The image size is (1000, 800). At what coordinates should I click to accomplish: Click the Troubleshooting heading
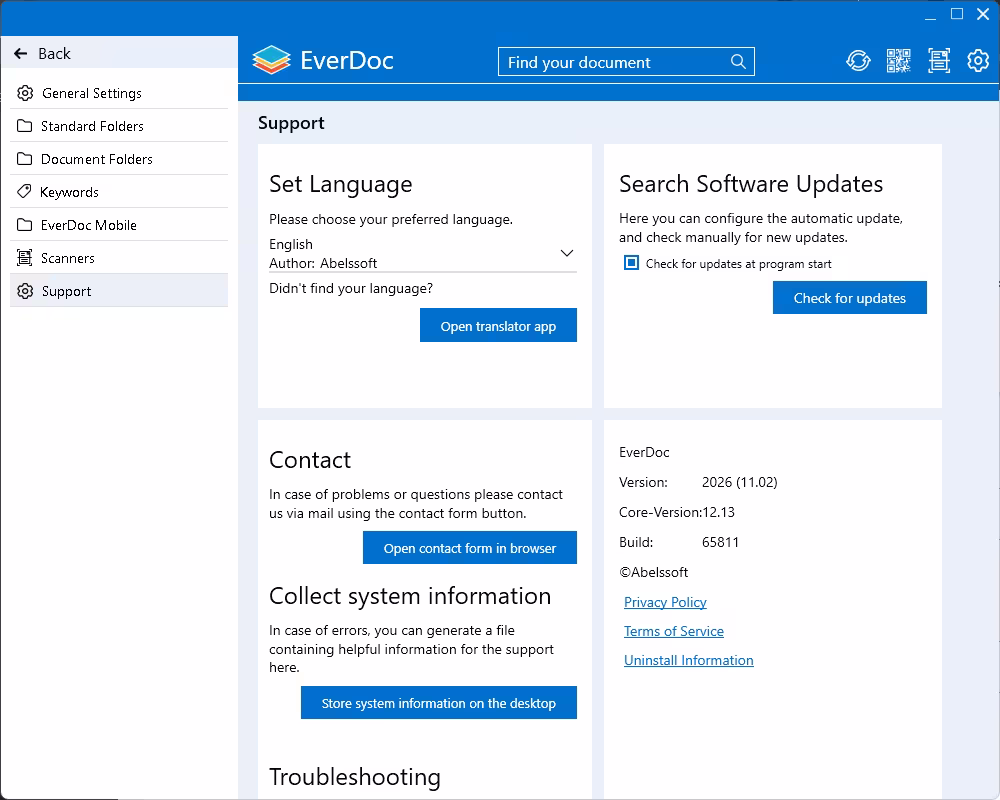coord(355,777)
